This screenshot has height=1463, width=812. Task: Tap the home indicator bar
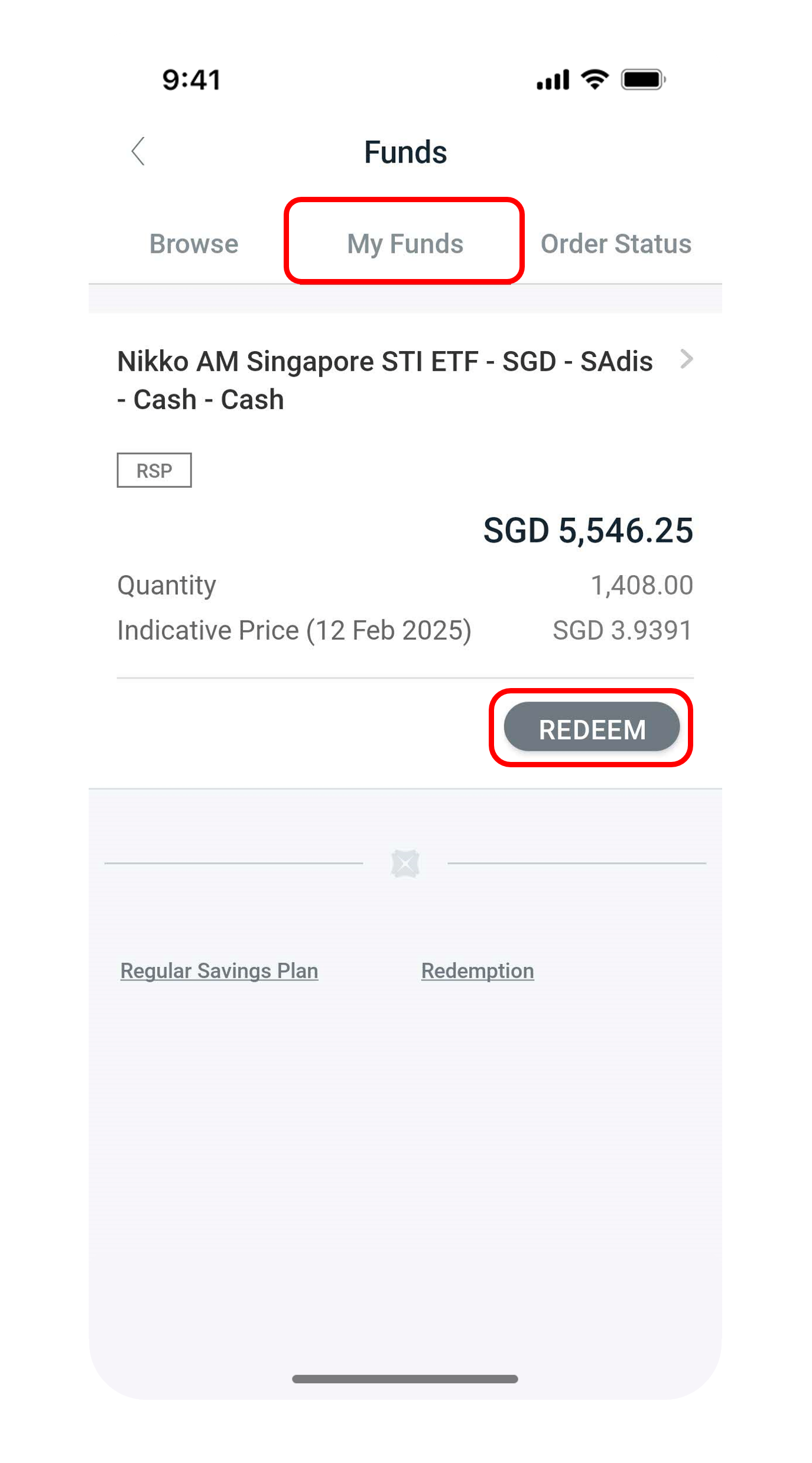(x=405, y=1379)
